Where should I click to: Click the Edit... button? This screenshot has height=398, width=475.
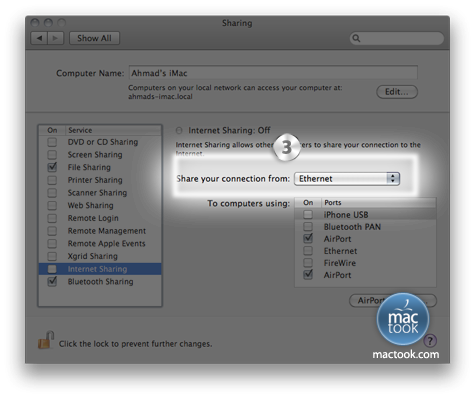coord(397,92)
